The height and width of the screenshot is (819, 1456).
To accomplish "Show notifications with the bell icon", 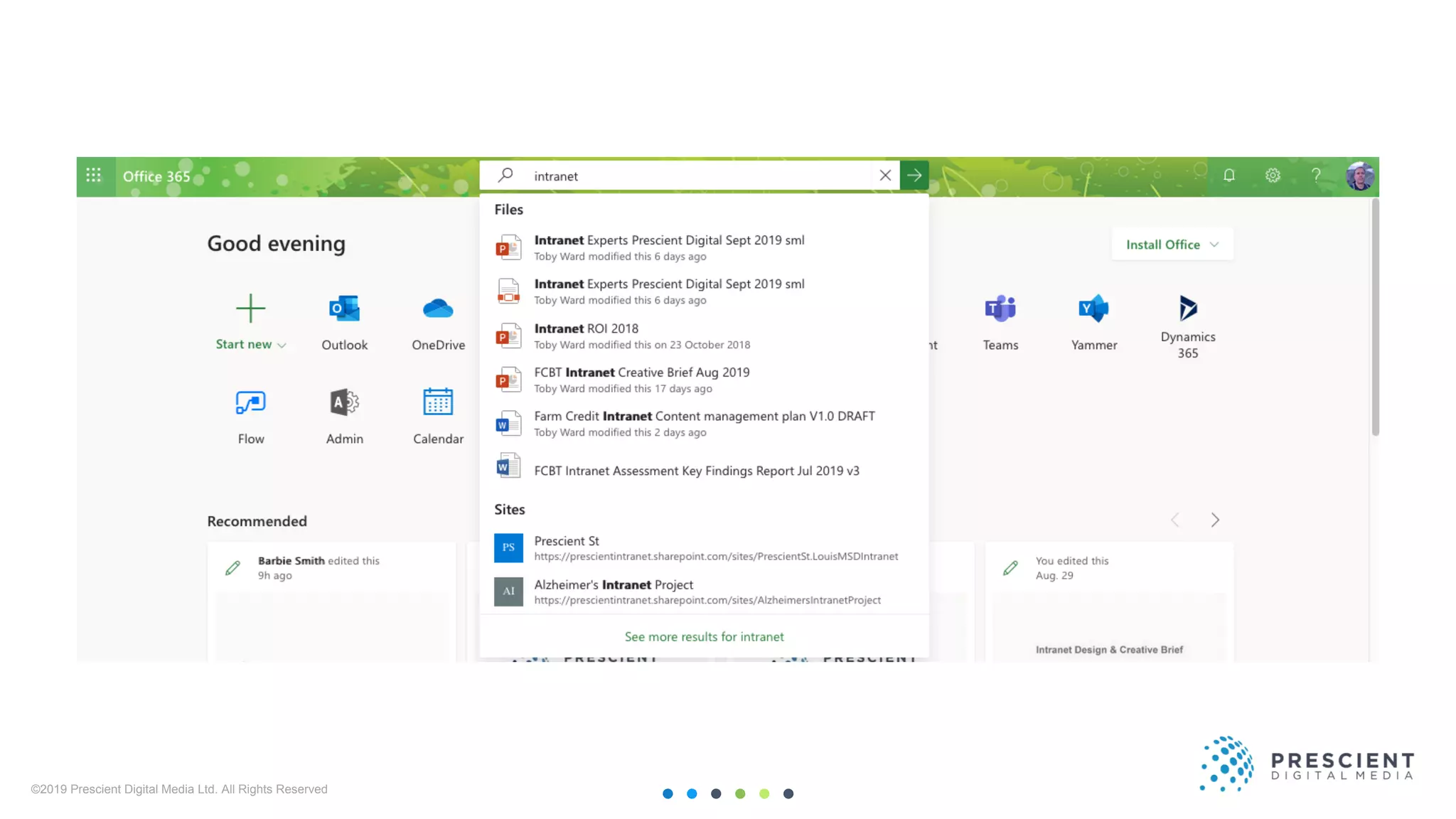I will [x=1229, y=176].
